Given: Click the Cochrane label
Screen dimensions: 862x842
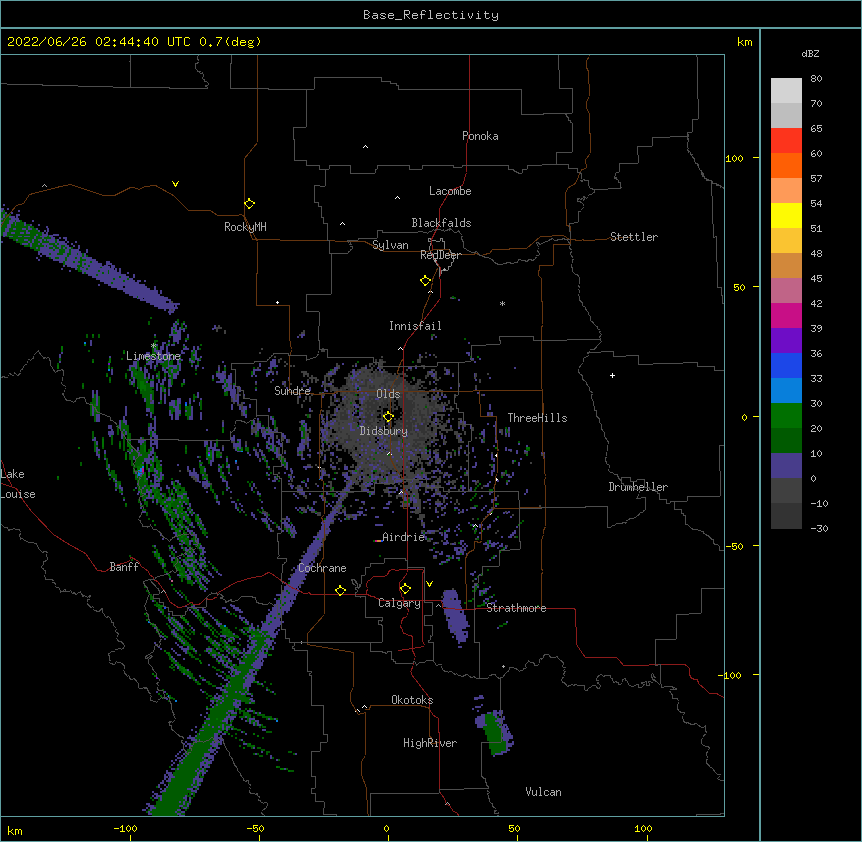Looking at the screenshot, I should pyautogui.click(x=322, y=568).
